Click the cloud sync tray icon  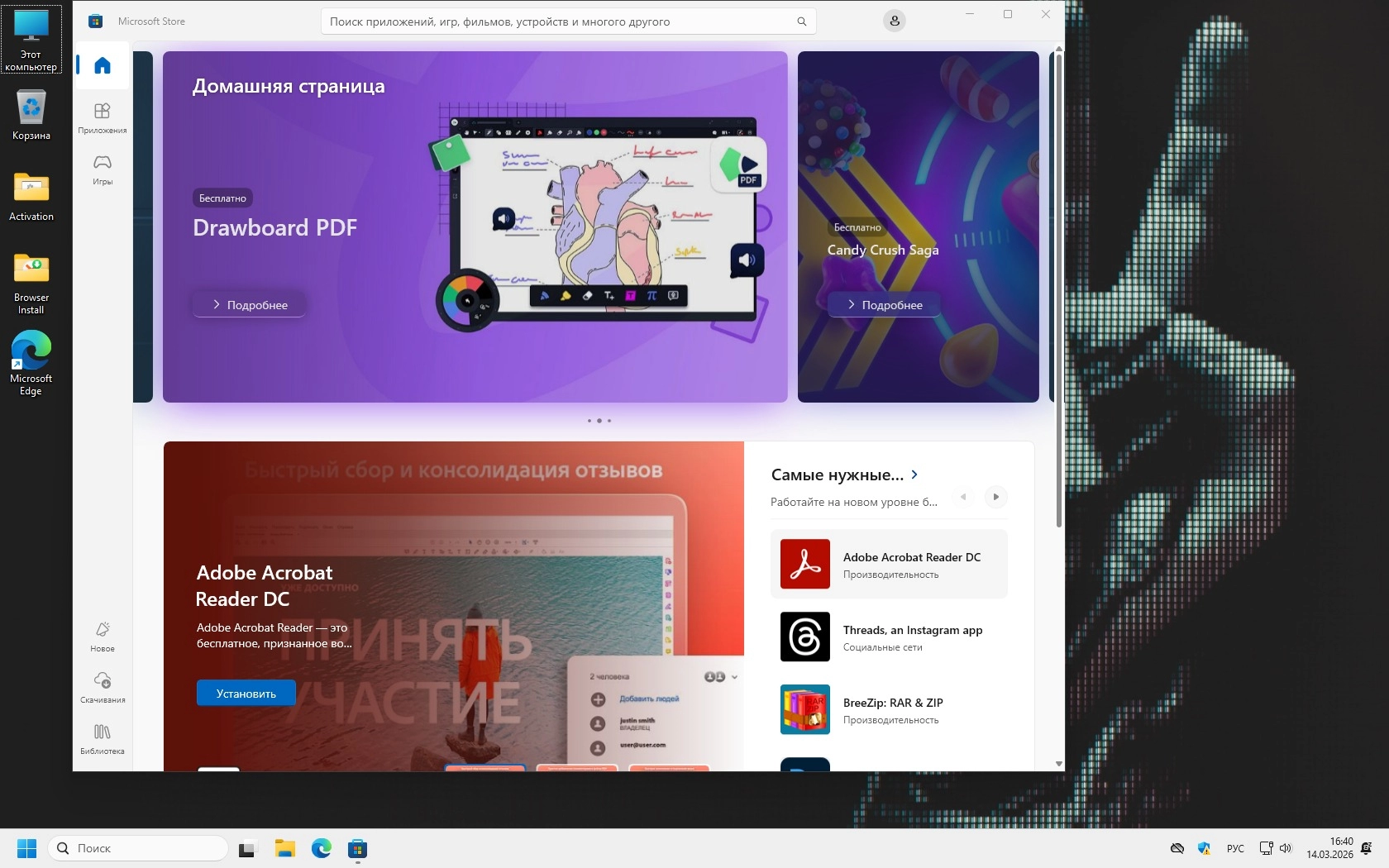click(x=1177, y=848)
